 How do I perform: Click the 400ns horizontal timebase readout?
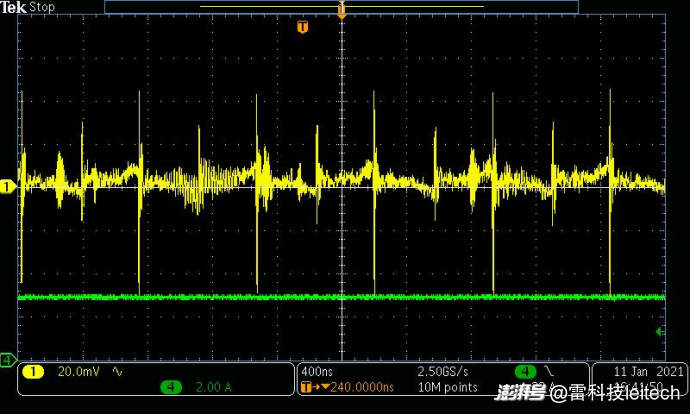320,372
